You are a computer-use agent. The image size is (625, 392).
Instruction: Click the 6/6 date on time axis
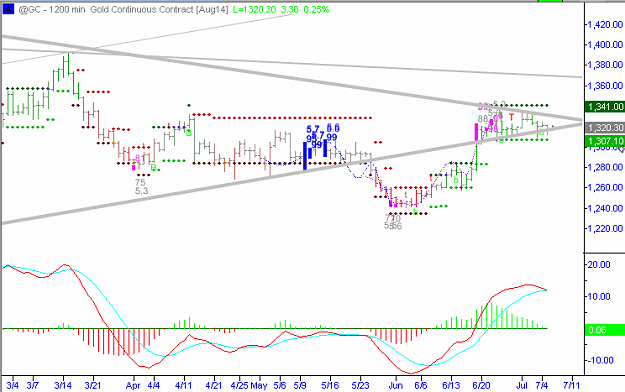(x=421, y=386)
